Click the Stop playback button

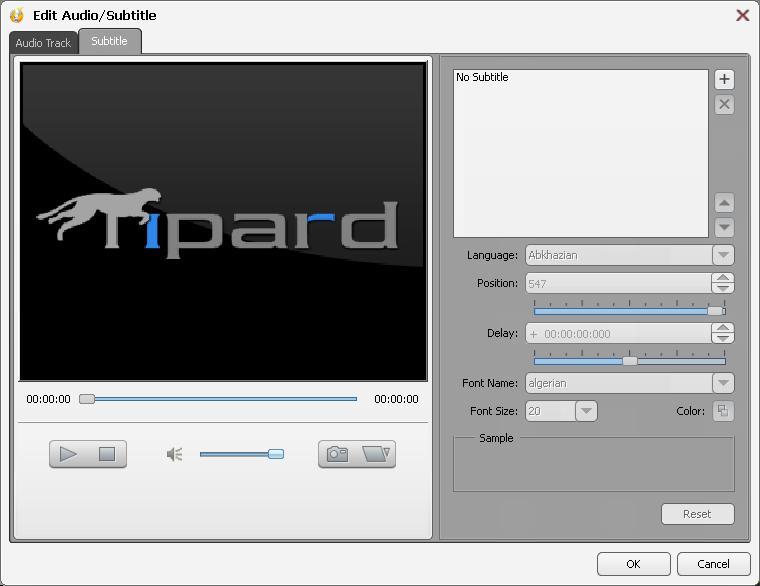coord(107,454)
